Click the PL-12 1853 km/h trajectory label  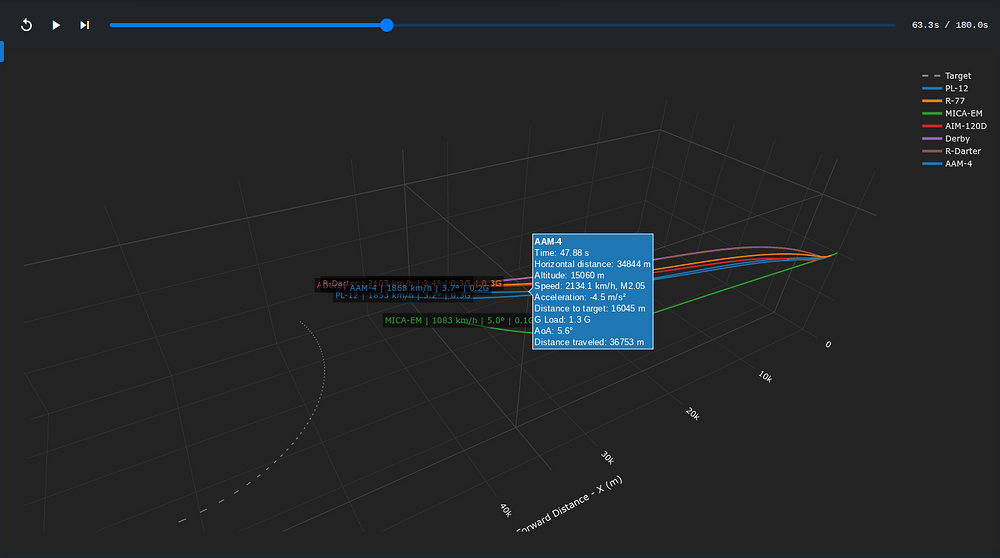click(403, 296)
